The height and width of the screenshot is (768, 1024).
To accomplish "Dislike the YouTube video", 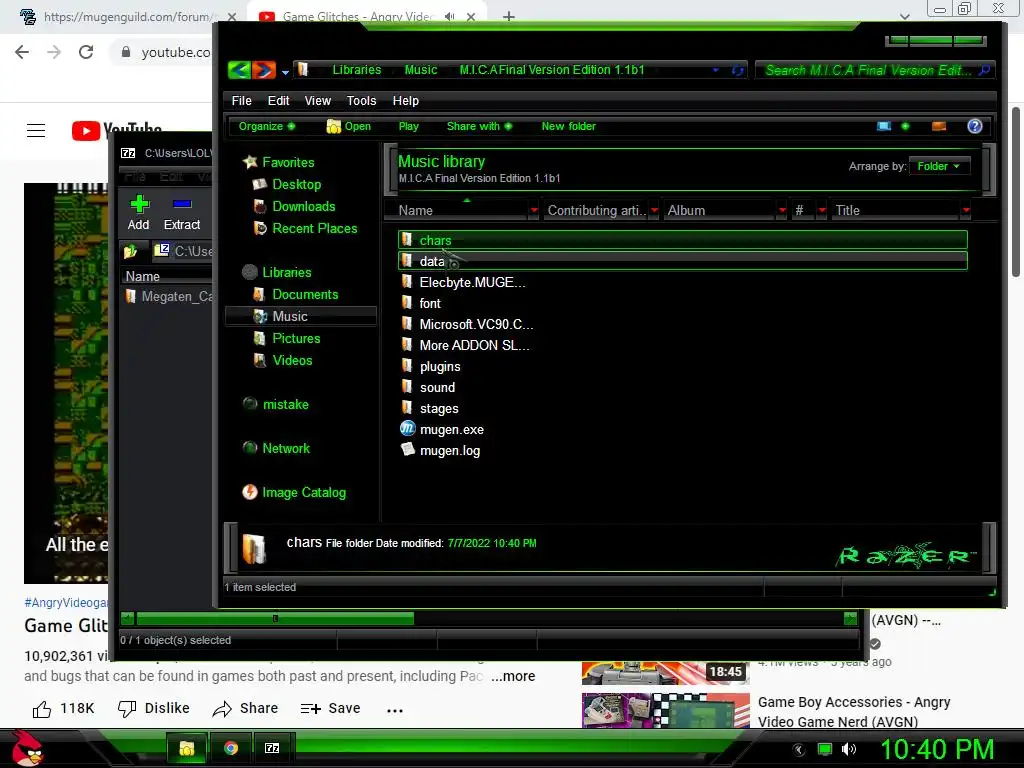I will [154, 709].
